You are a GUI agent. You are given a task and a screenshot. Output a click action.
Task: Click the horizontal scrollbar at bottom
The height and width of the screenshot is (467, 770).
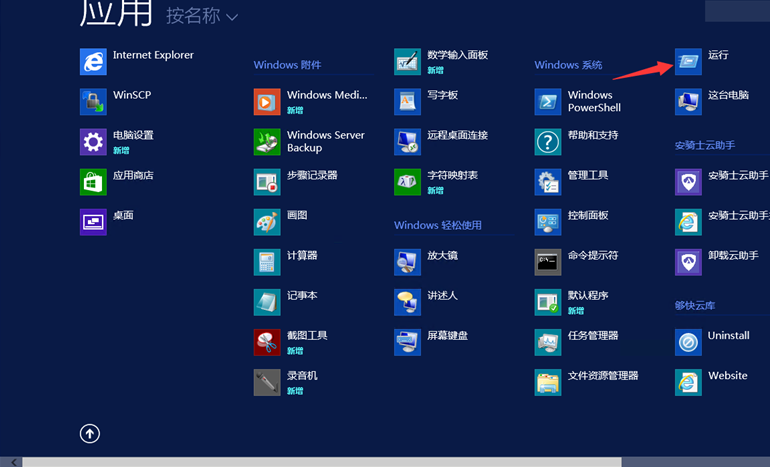click(320, 462)
